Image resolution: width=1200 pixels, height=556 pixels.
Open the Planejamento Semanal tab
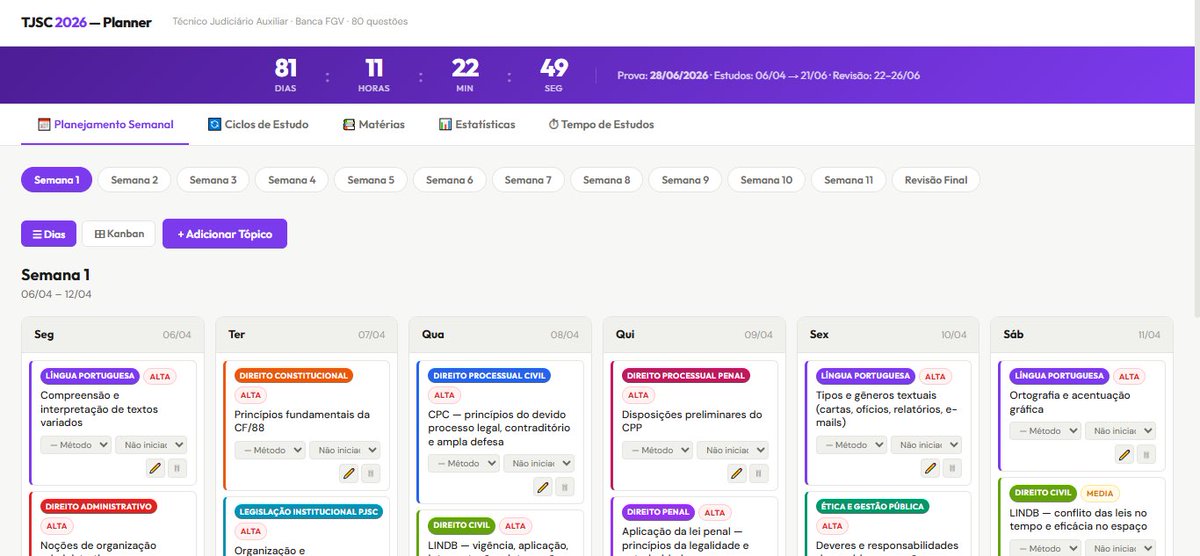(x=105, y=125)
